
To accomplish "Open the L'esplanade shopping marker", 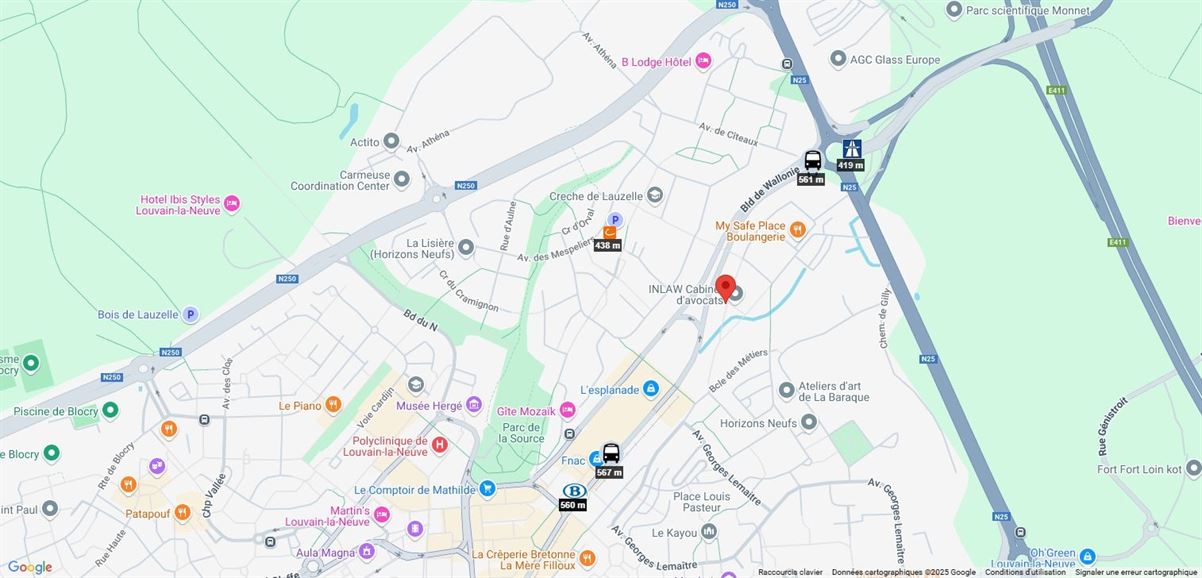I will tap(651, 388).
